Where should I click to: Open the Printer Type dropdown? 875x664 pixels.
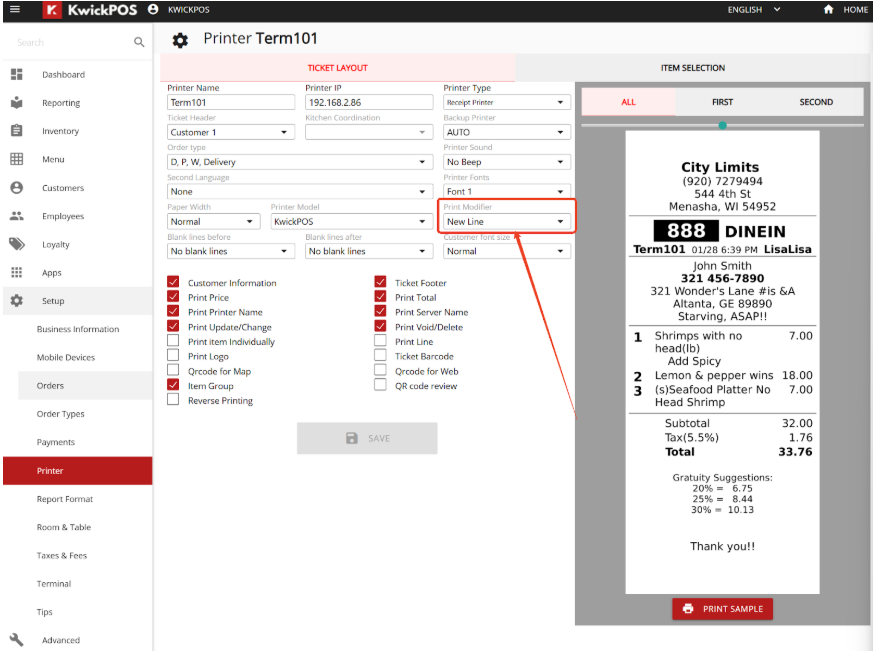point(507,102)
